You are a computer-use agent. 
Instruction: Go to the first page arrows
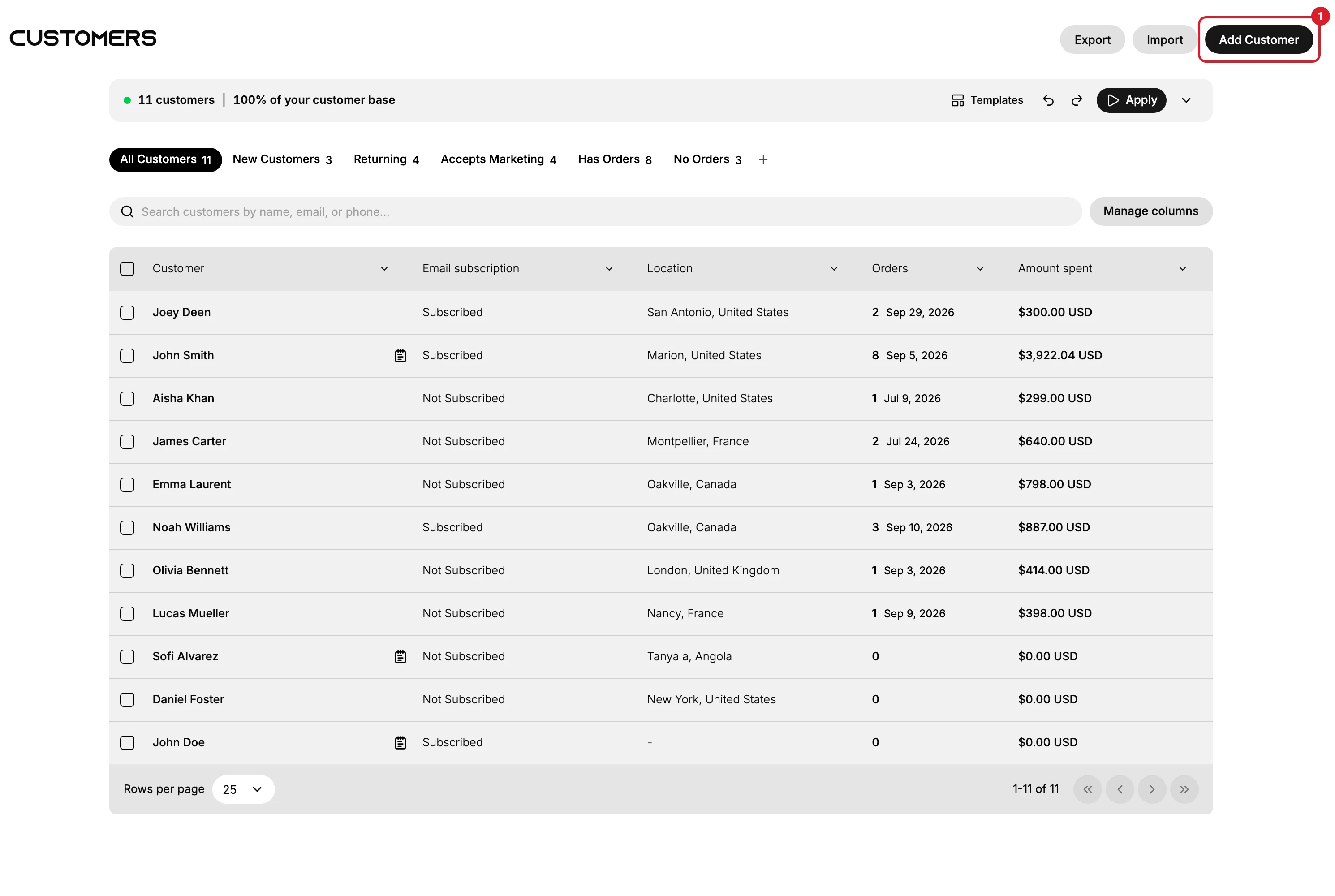coord(1087,789)
